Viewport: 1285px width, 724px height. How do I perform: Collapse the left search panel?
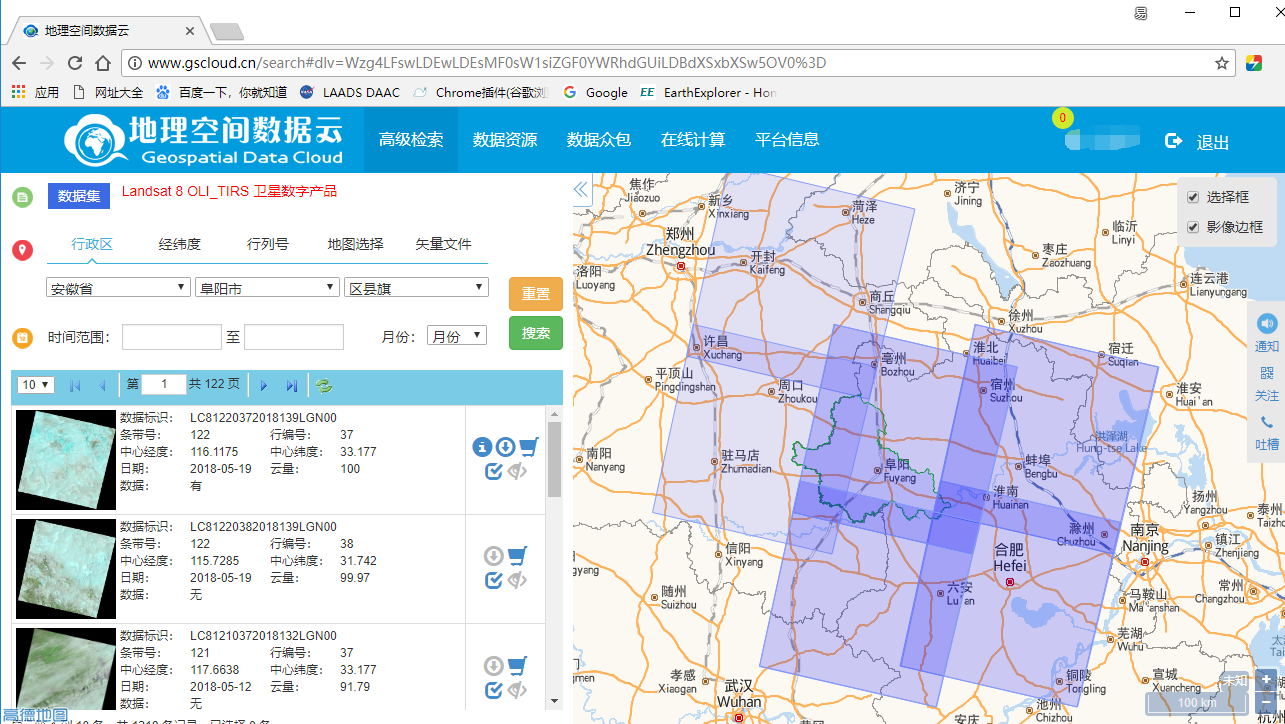click(x=581, y=190)
